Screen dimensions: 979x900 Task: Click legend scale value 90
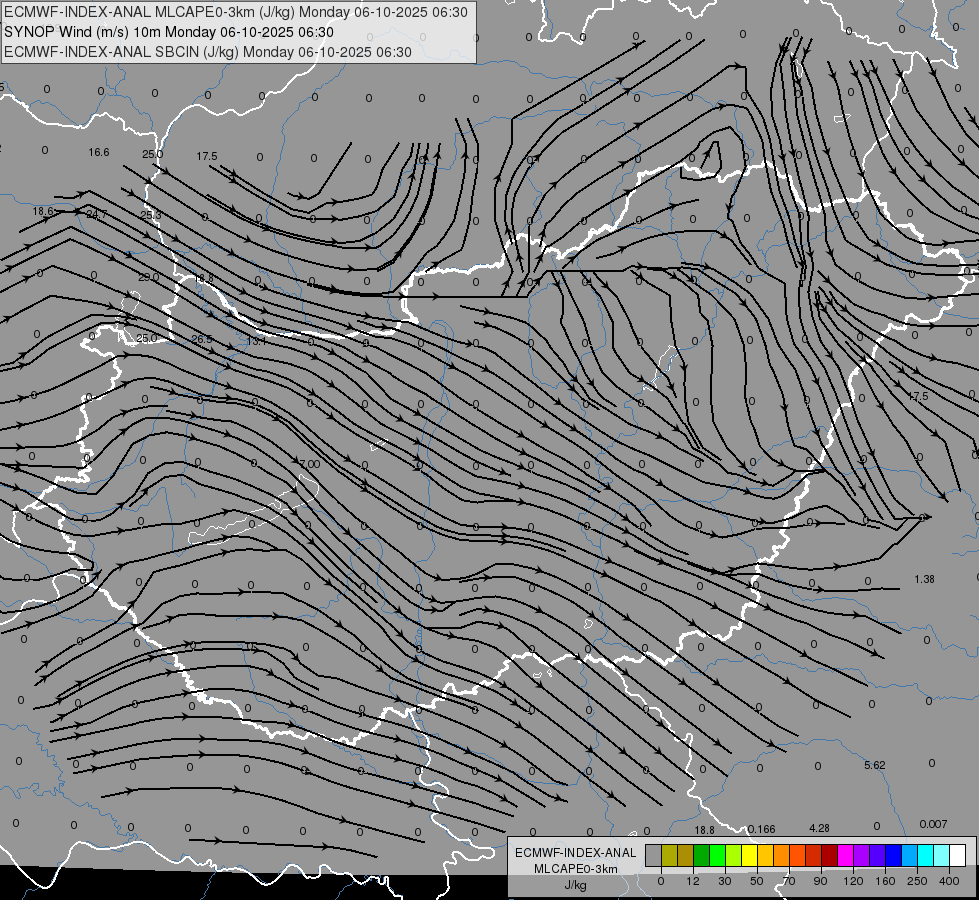coord(820,881)
